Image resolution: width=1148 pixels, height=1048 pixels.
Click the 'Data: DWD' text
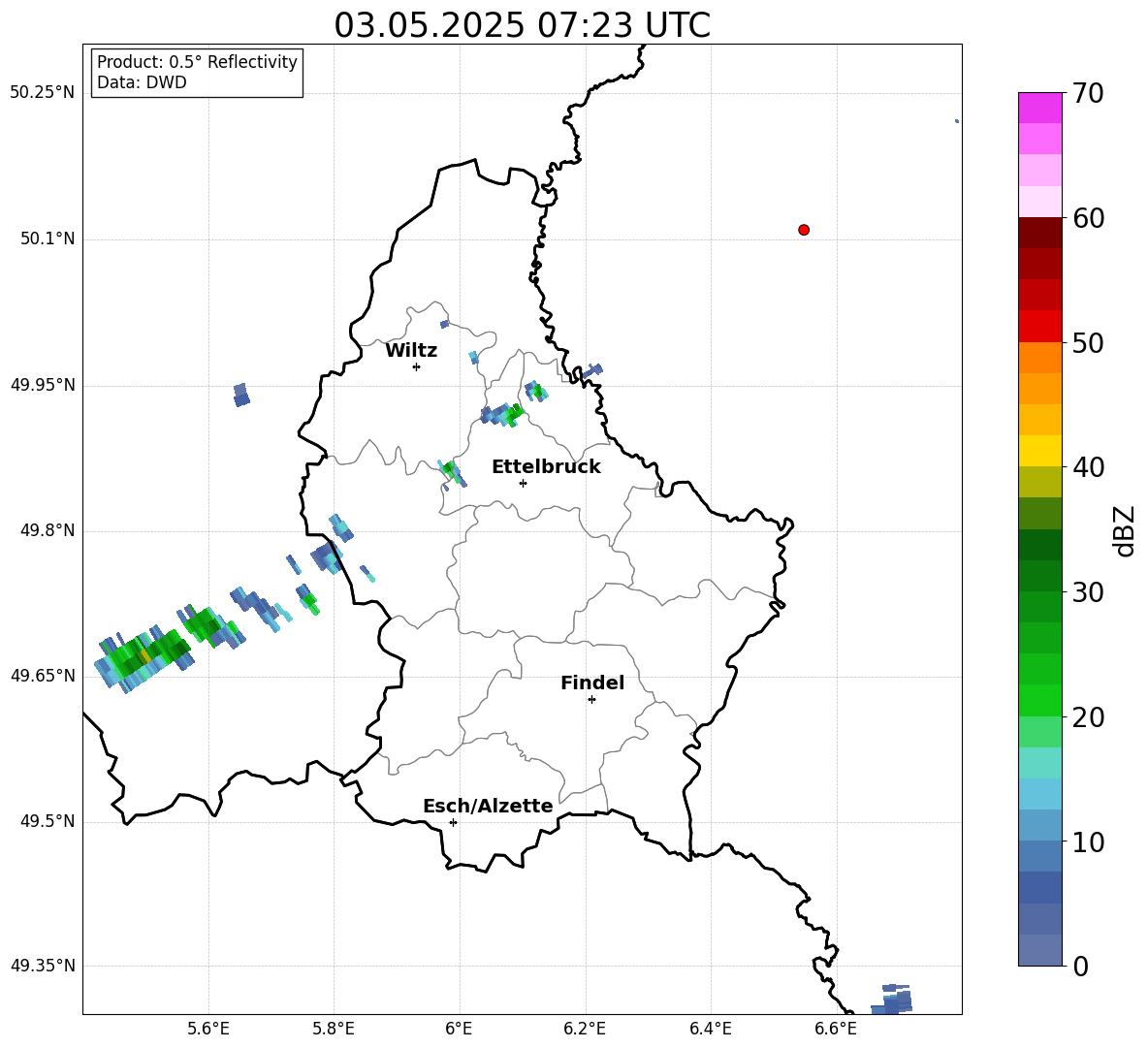(142, 82)
